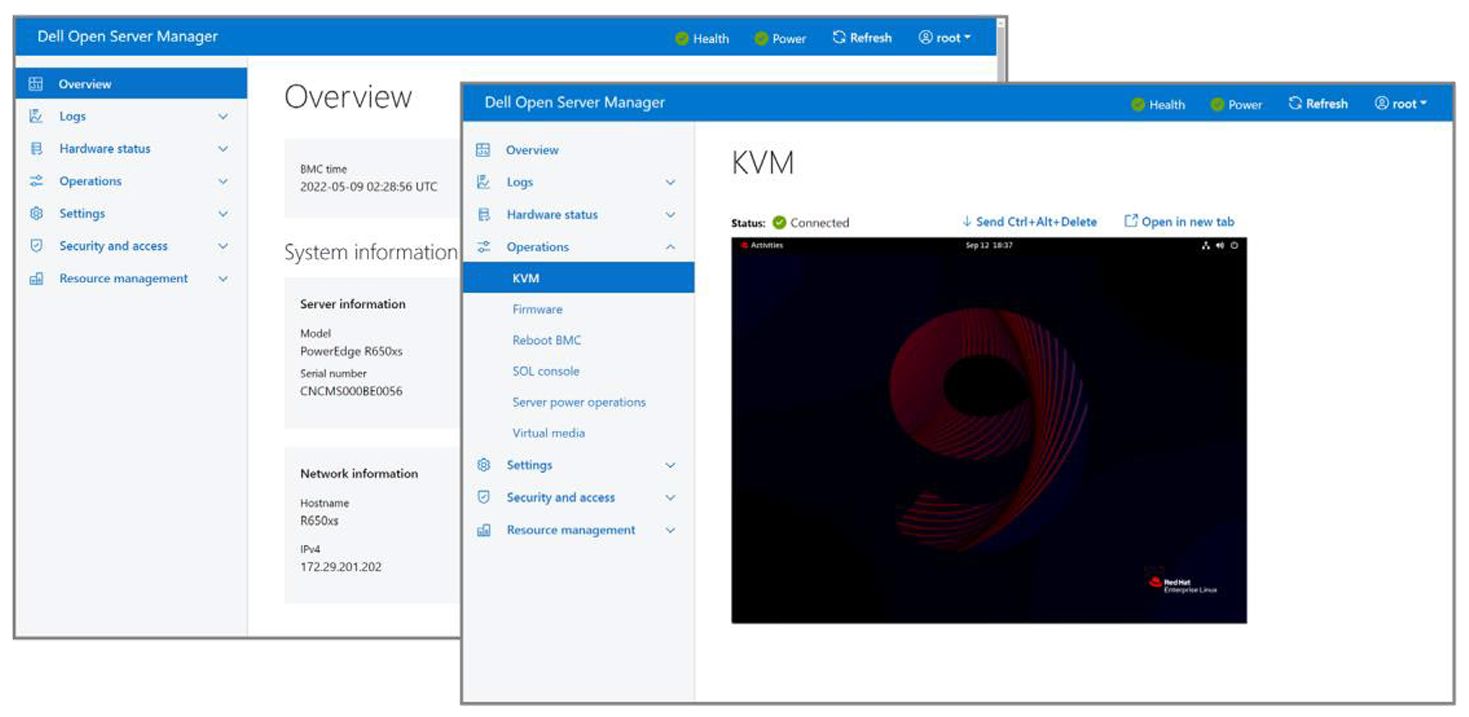Image resolution: width=1469 pixels, height=717 pixels.
Task: Click Open in new tab link
Action: point(1180,222)
